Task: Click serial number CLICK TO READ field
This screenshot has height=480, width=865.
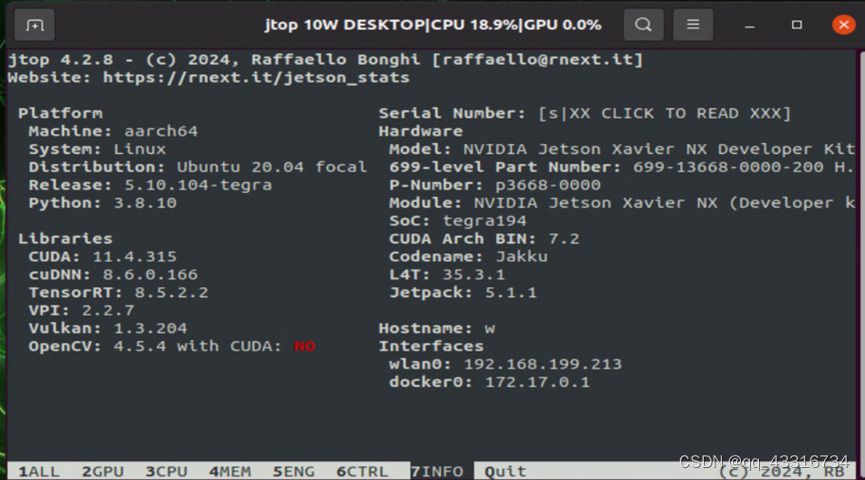Action: [665, 114]
